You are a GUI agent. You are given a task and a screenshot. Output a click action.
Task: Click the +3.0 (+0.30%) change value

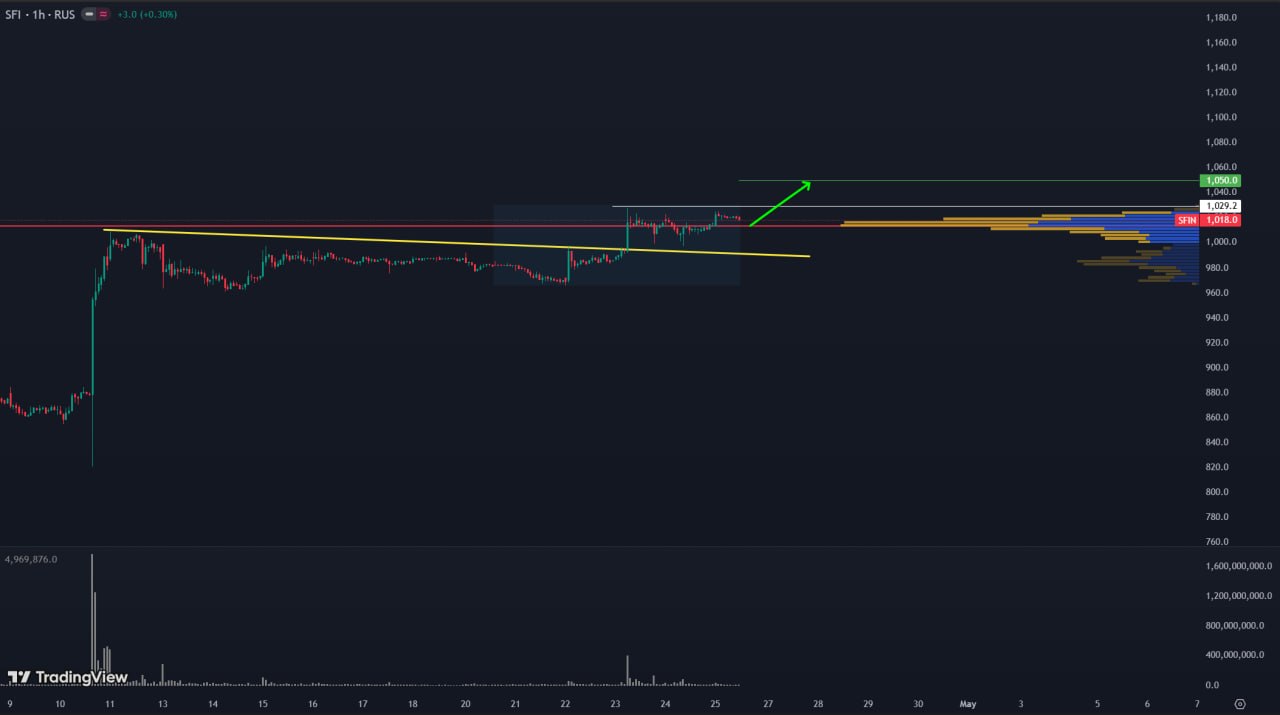pyautogui.click(x=147, y=15)
